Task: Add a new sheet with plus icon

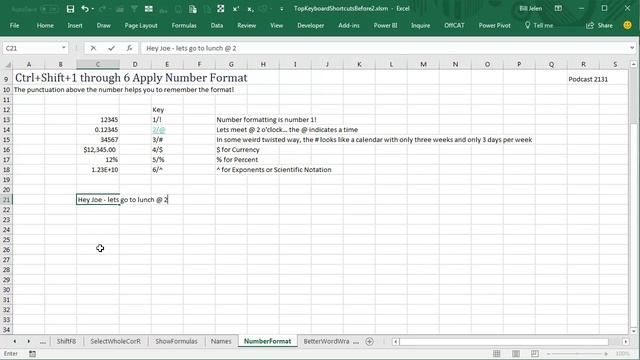Action: pos(369,341)
